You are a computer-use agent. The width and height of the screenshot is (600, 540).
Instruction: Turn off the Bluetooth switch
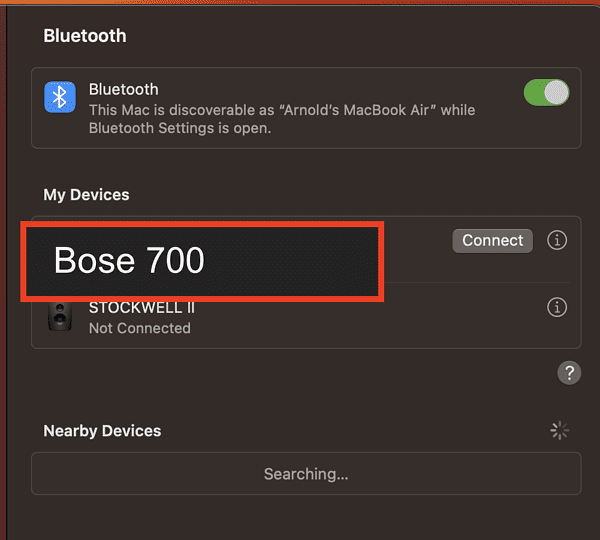(546, 93)
